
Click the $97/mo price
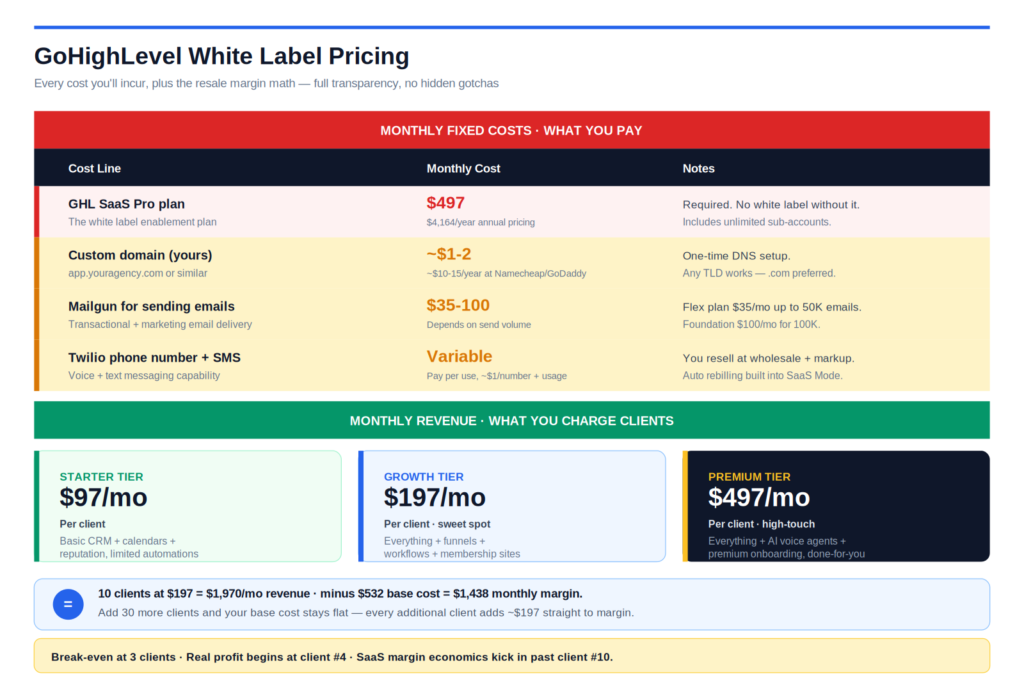click(x=103, y=498)
